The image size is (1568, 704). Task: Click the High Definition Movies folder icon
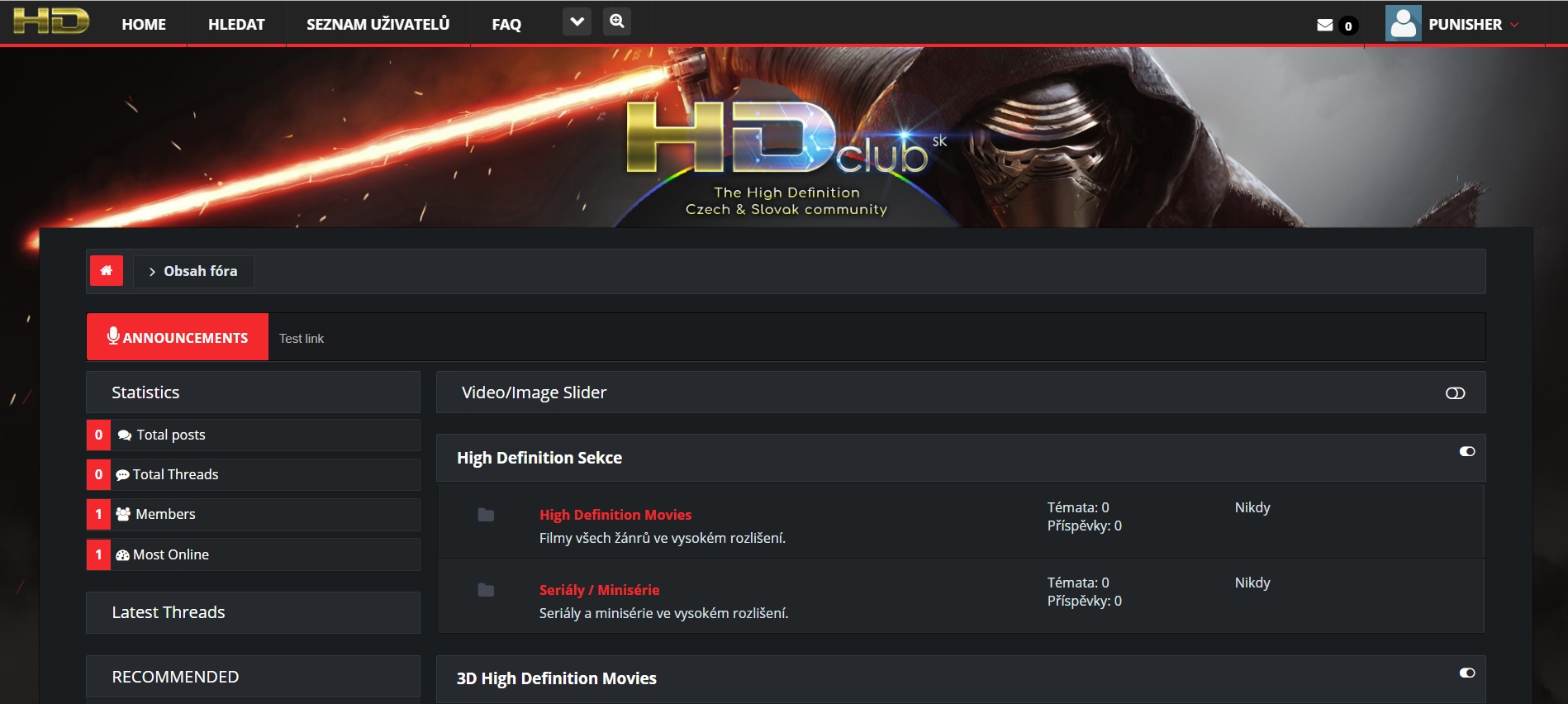(486, 515)
